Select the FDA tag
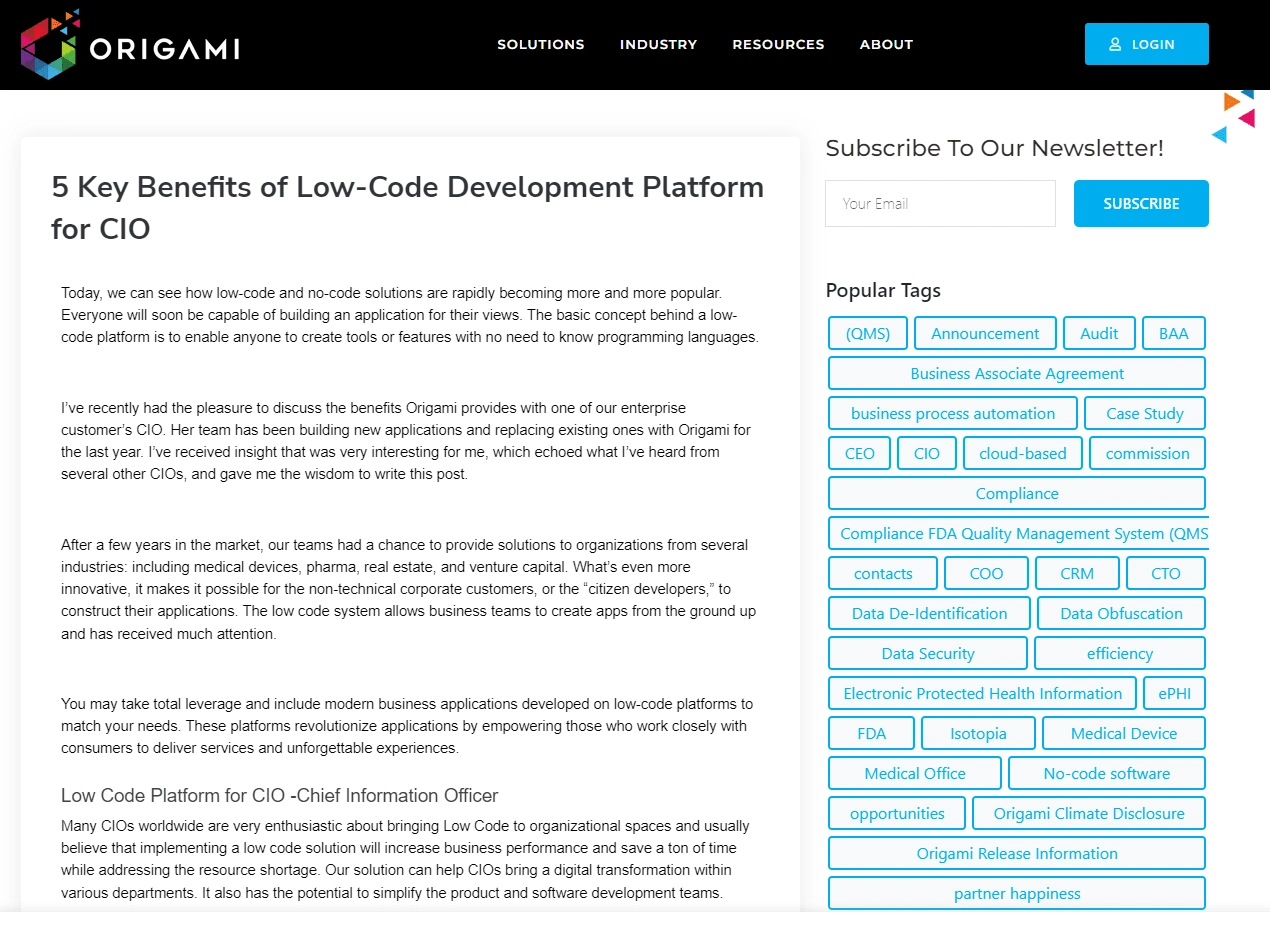Screen dimensions: 1270x926 pyautogui.click(x=872, y=733)
